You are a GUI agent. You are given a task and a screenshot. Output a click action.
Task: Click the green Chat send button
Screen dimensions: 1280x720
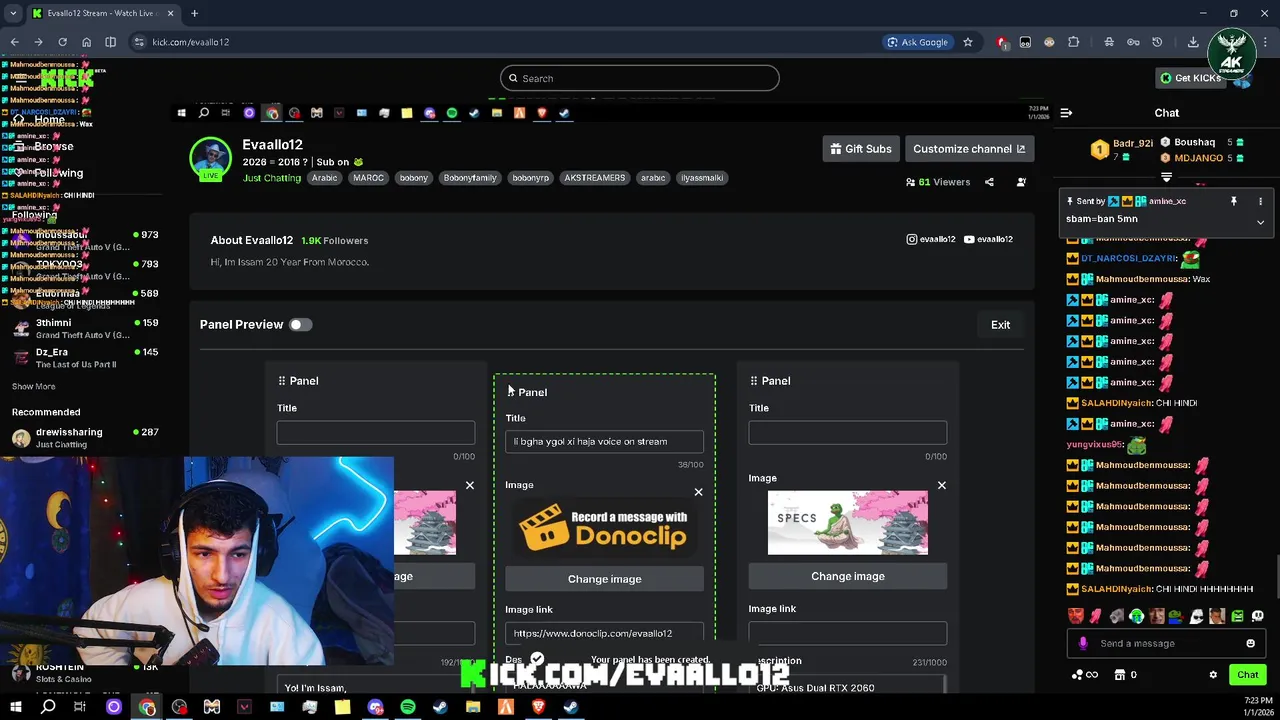click(x=1247, y=675)
